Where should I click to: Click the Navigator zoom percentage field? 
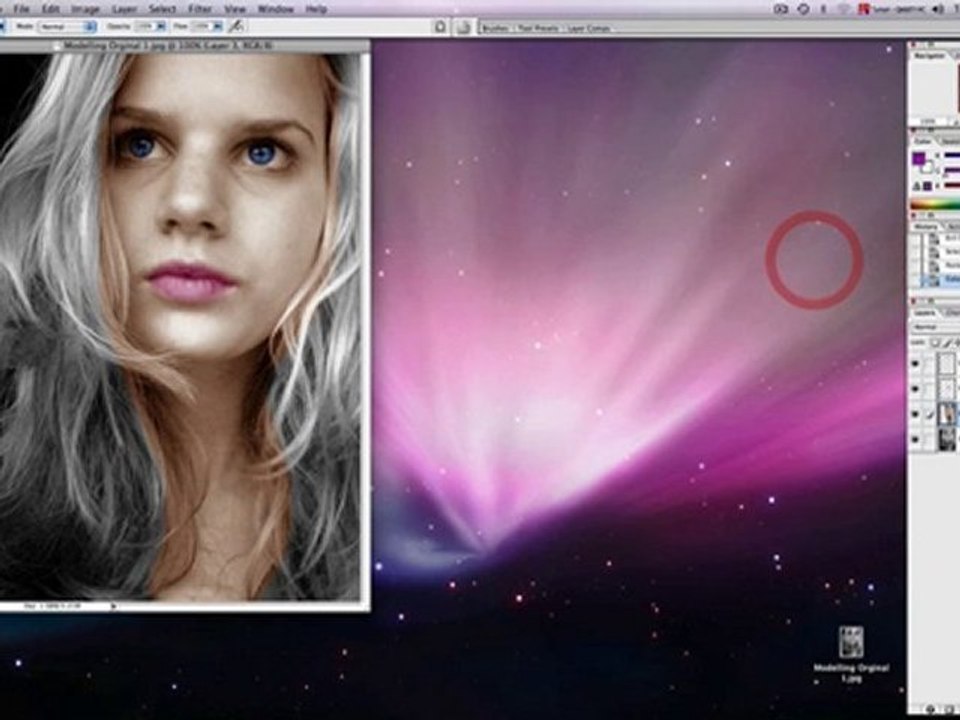pos(929,122)
